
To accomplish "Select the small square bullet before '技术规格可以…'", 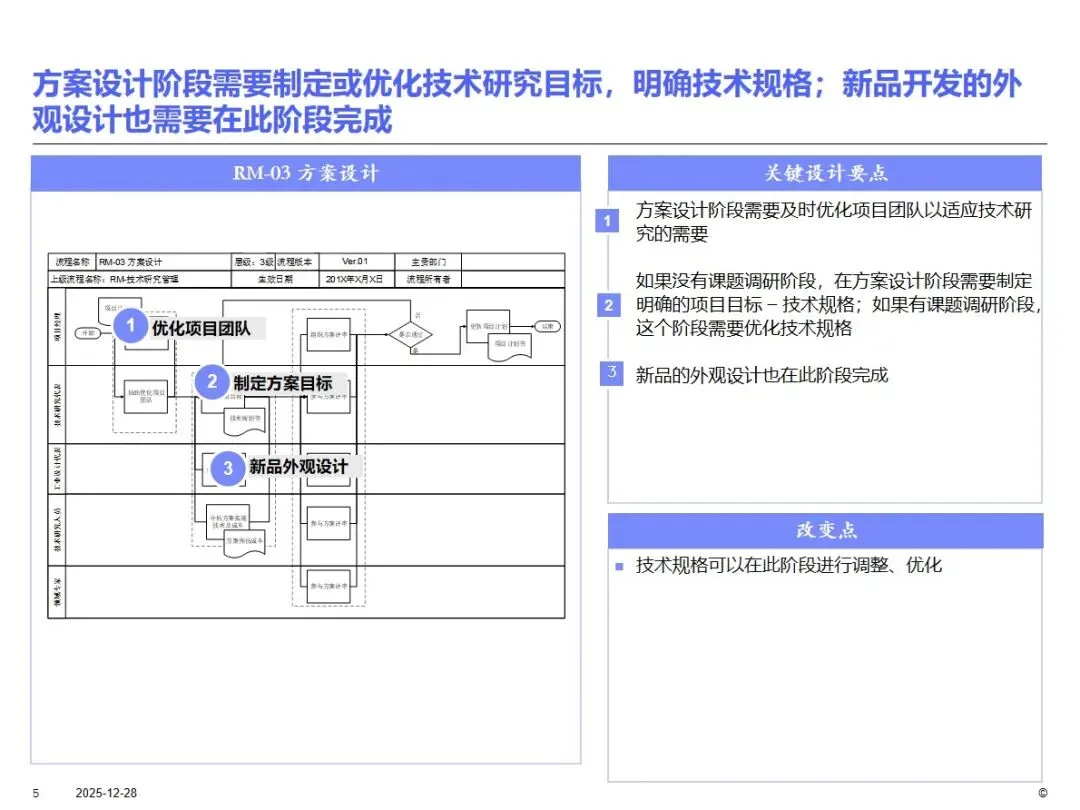I will (x=619, y=567).
